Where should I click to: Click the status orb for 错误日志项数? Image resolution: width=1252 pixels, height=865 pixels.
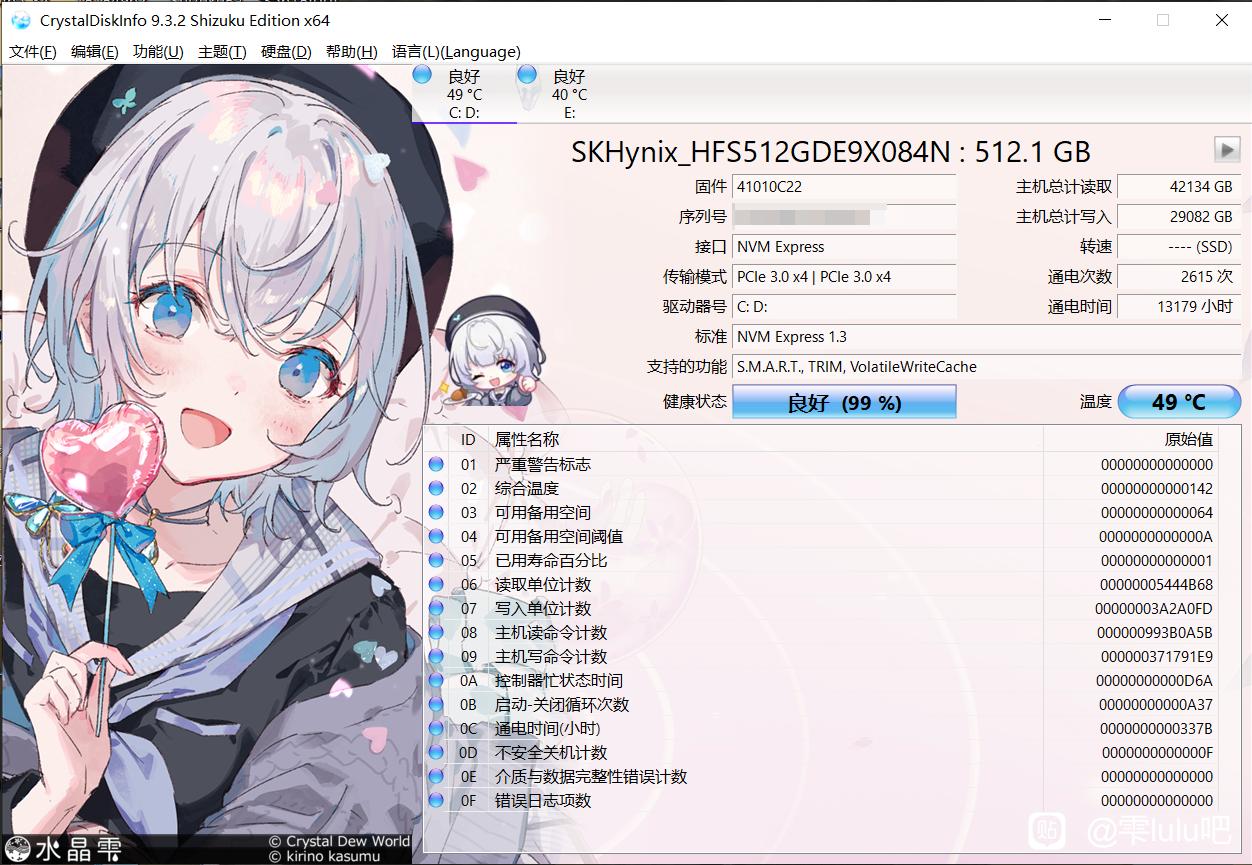(x=436, y=800)
